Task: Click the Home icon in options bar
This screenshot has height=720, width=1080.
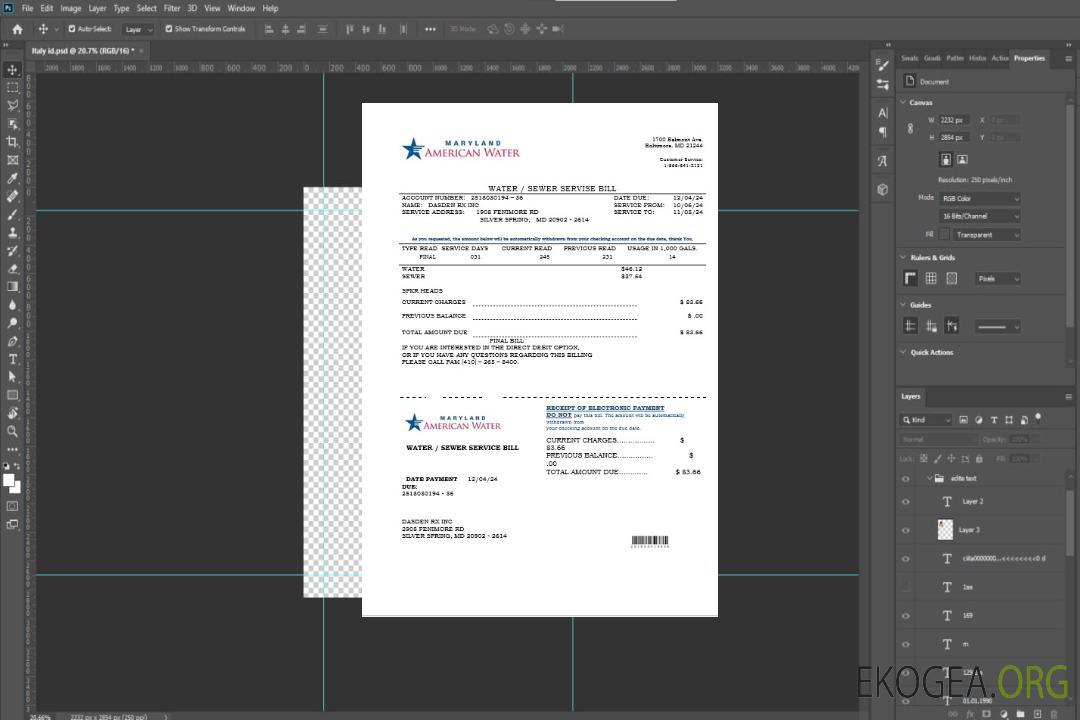Action: pyautogui.click(x=17, y=29)
